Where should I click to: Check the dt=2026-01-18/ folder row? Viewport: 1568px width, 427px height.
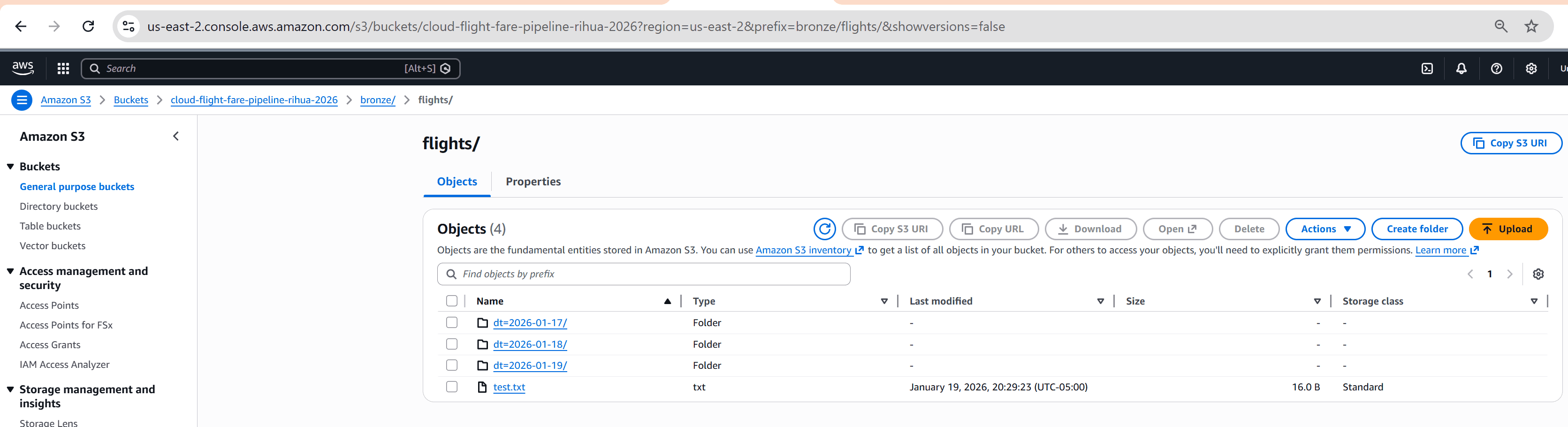pyautogui.click(x=452, y=344)
